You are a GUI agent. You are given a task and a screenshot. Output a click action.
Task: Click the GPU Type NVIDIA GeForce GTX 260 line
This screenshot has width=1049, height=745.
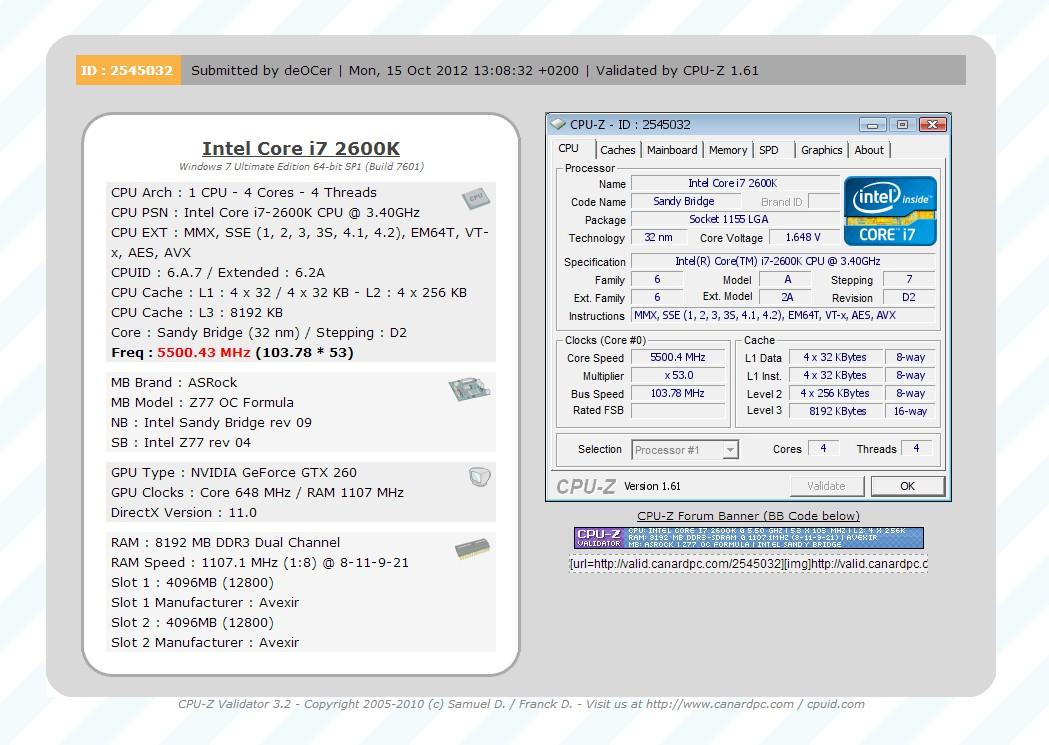pyautogui.click(x=233, y=473)
